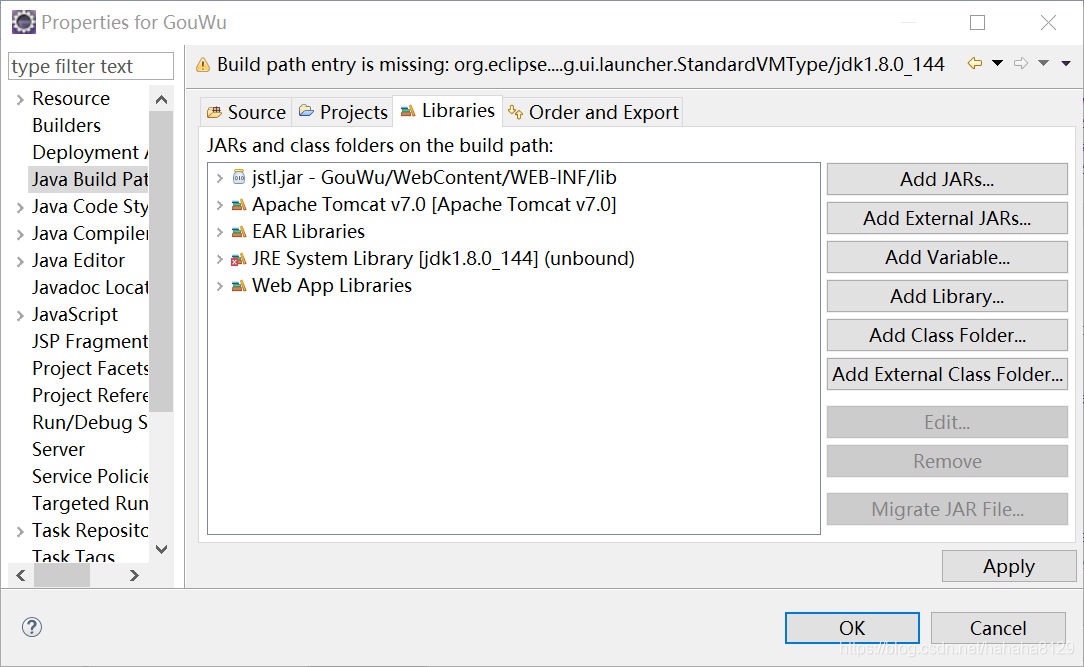Click the sidebar horizontal scroll left arrow
1084x667 pixels.
[21, 575]
